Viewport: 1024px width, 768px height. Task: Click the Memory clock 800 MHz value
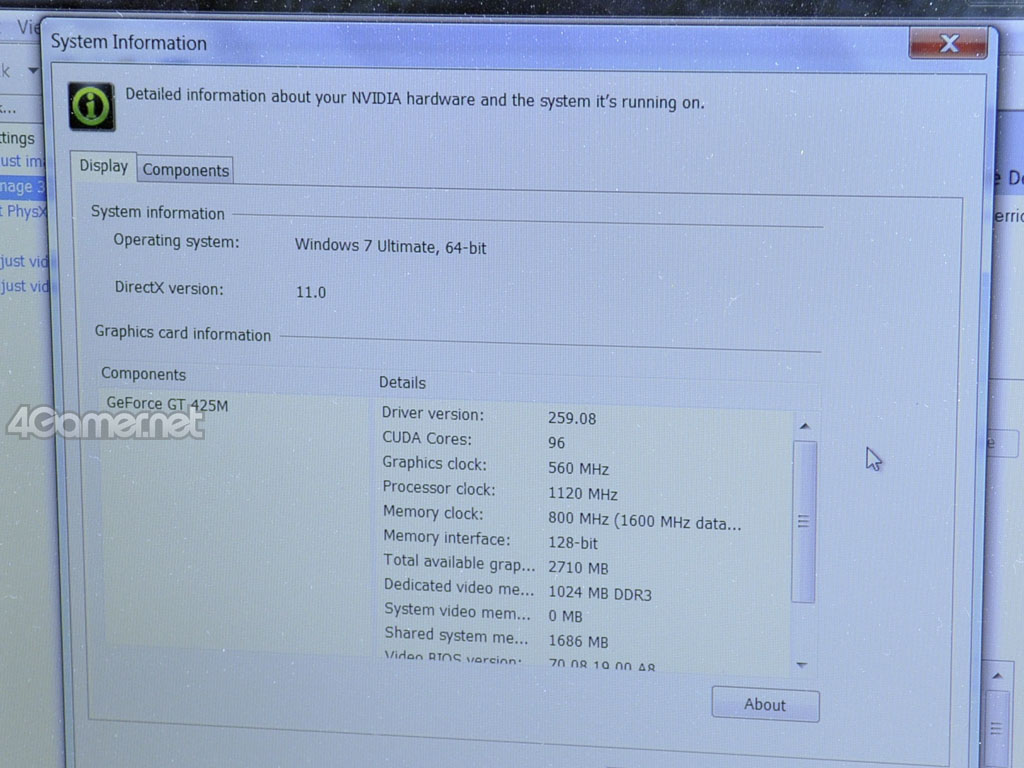(645, 522)
